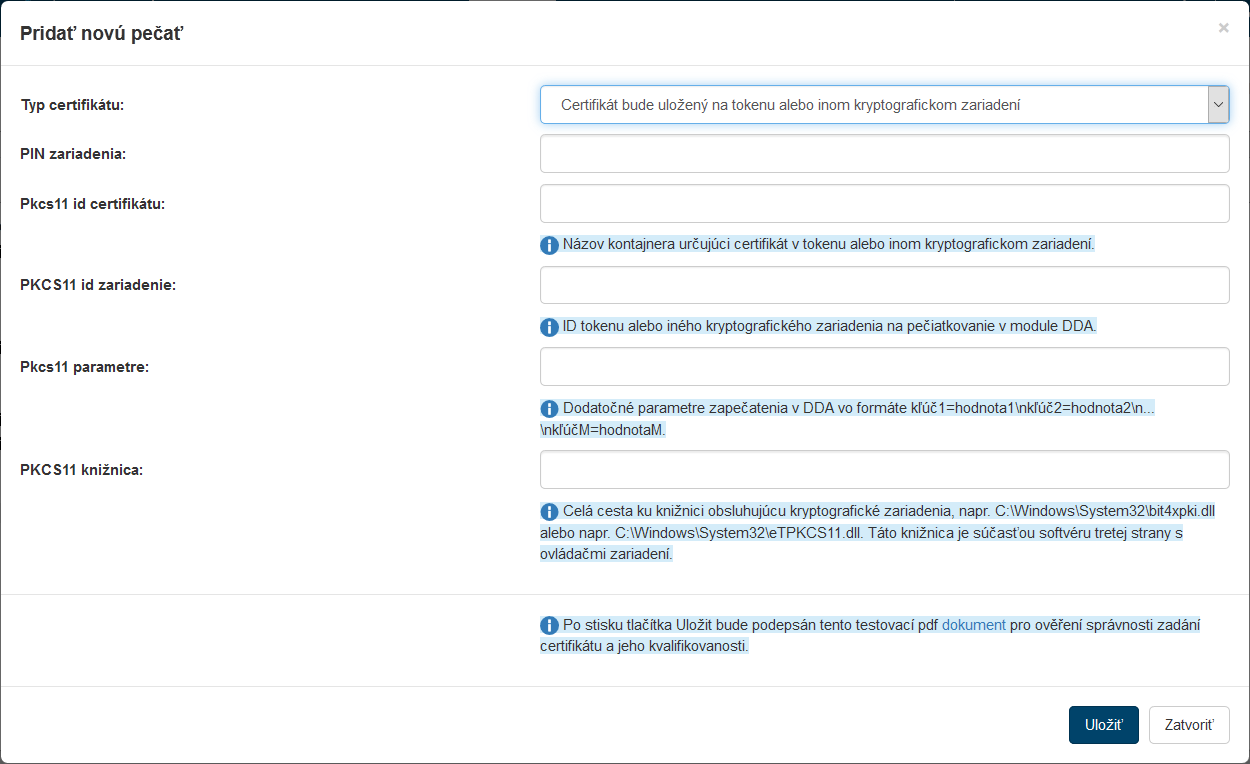Click info icon beside 'Po stisku tlačítka' note
Viewport: 1250px width, 764px height.
coord(549,626)
